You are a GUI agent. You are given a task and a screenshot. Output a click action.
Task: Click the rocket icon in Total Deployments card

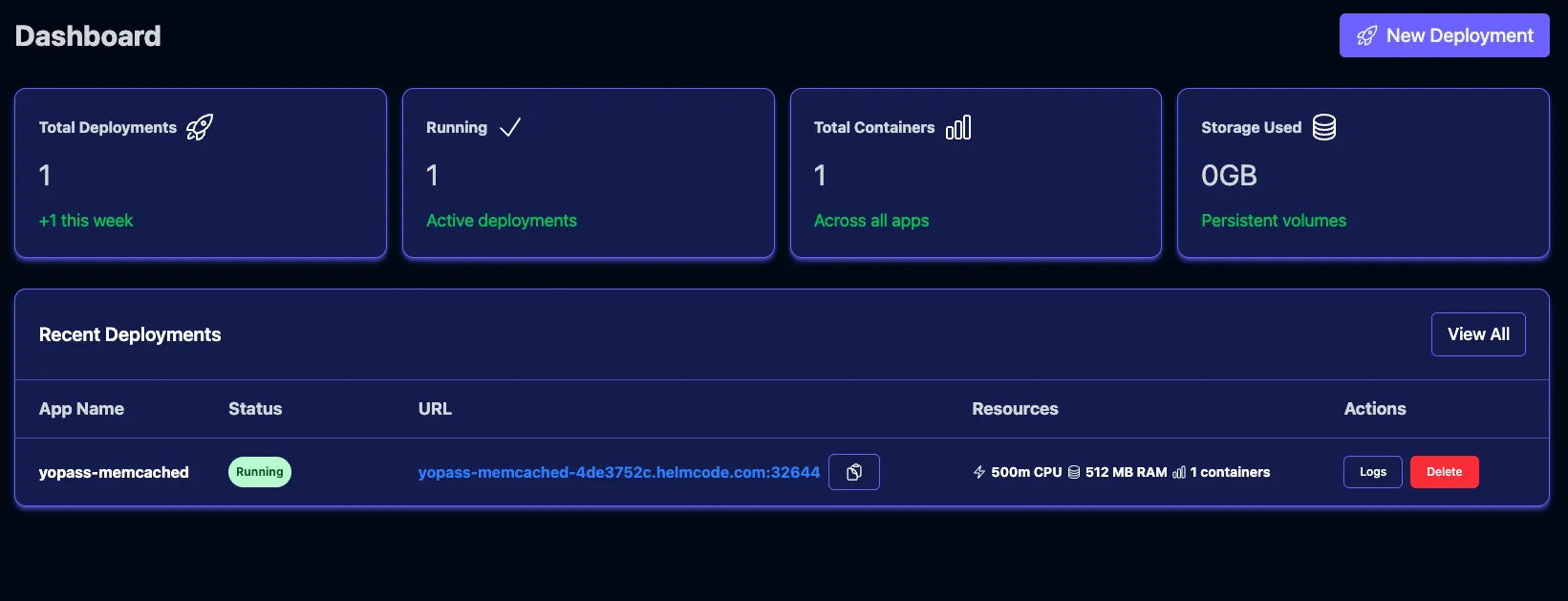click(200, 127)
